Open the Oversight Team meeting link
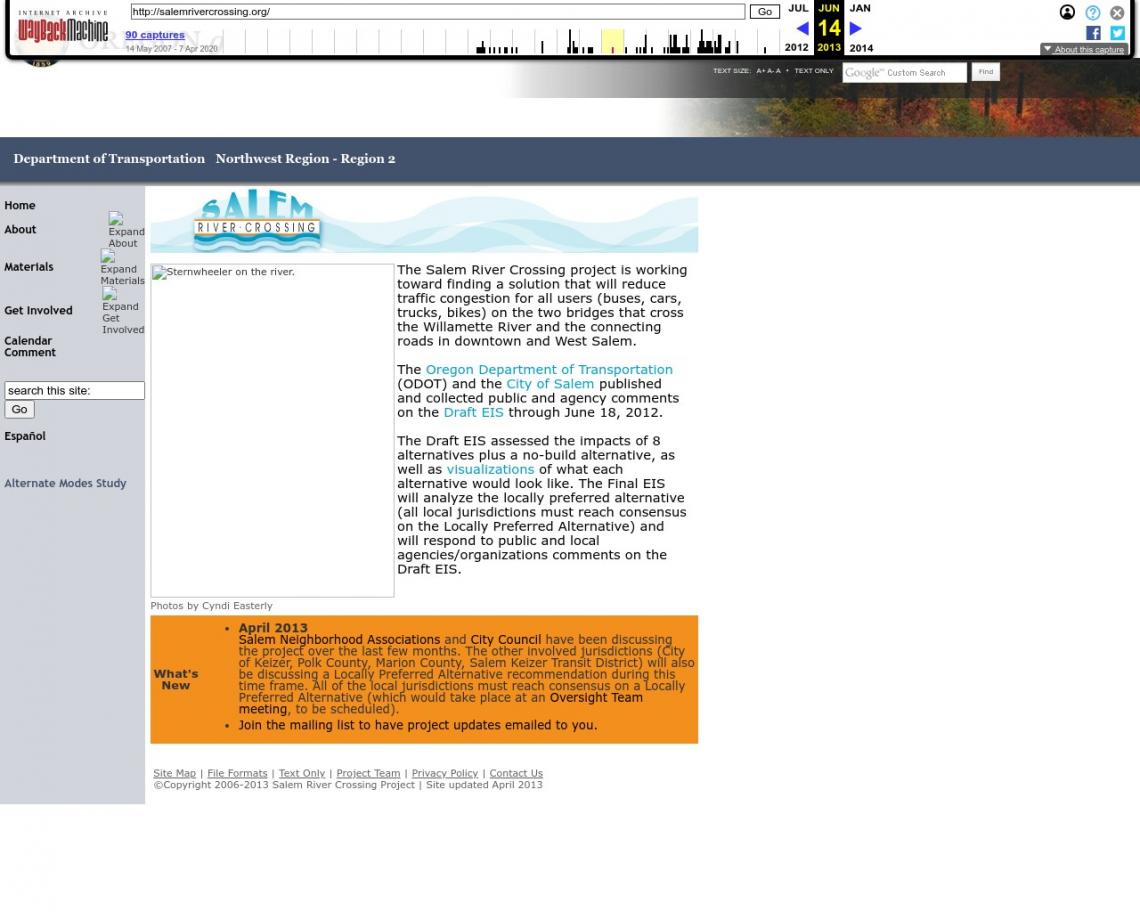Screen dimensions: 1140x912 click(x=441, y=703)
